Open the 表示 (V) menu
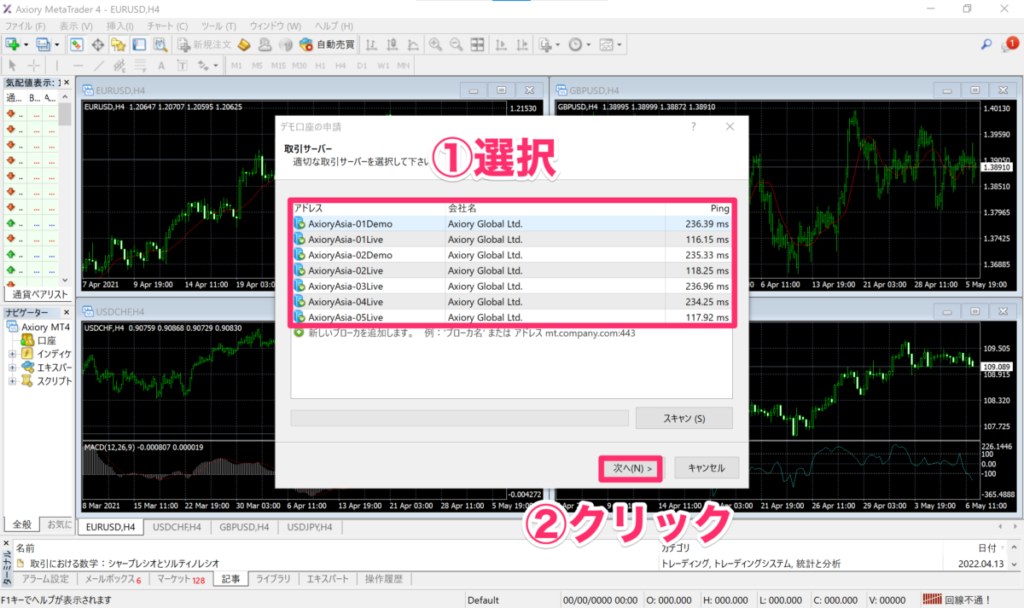1024x608 pixels. click(76, 26)
